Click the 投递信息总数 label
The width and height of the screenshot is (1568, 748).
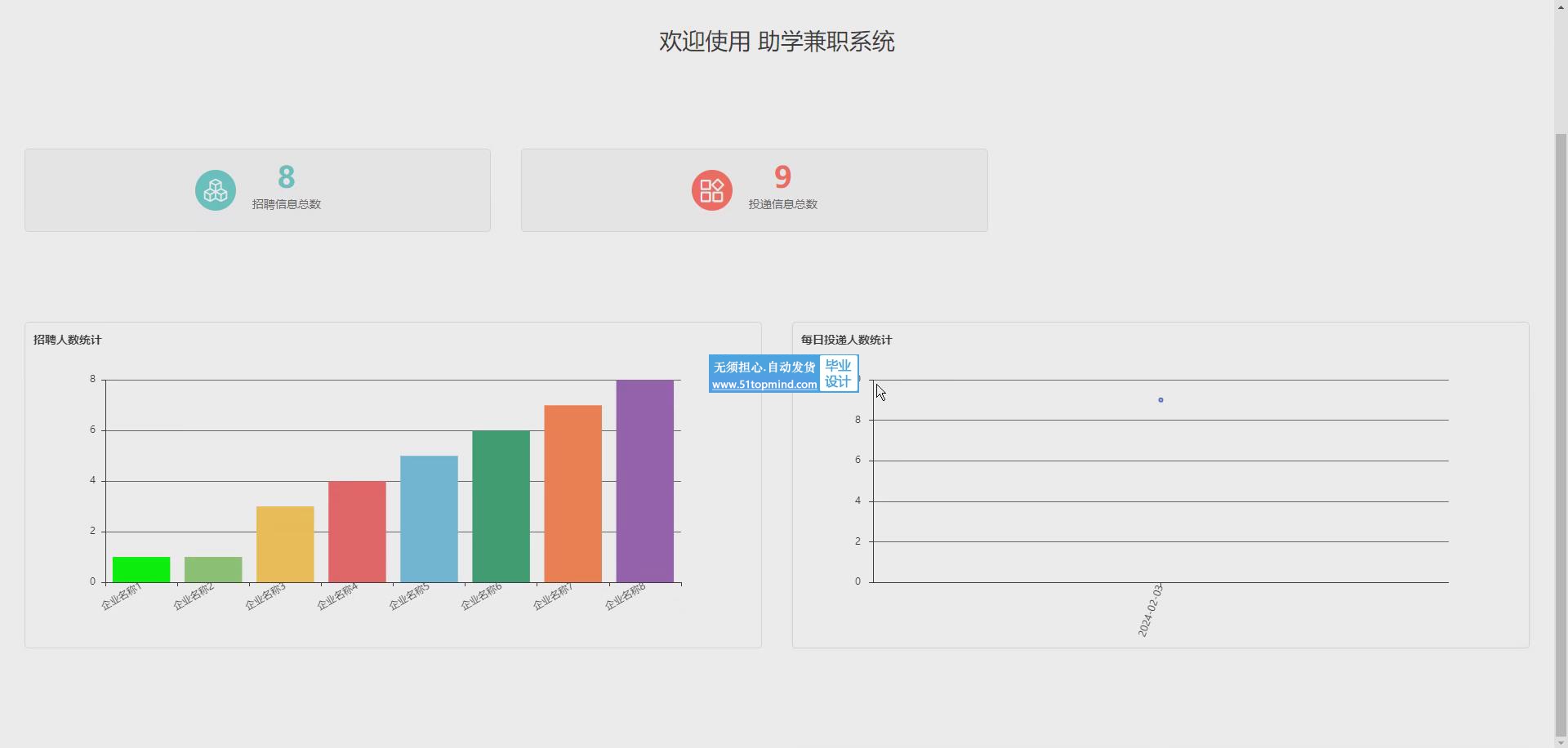click(783, 204)
